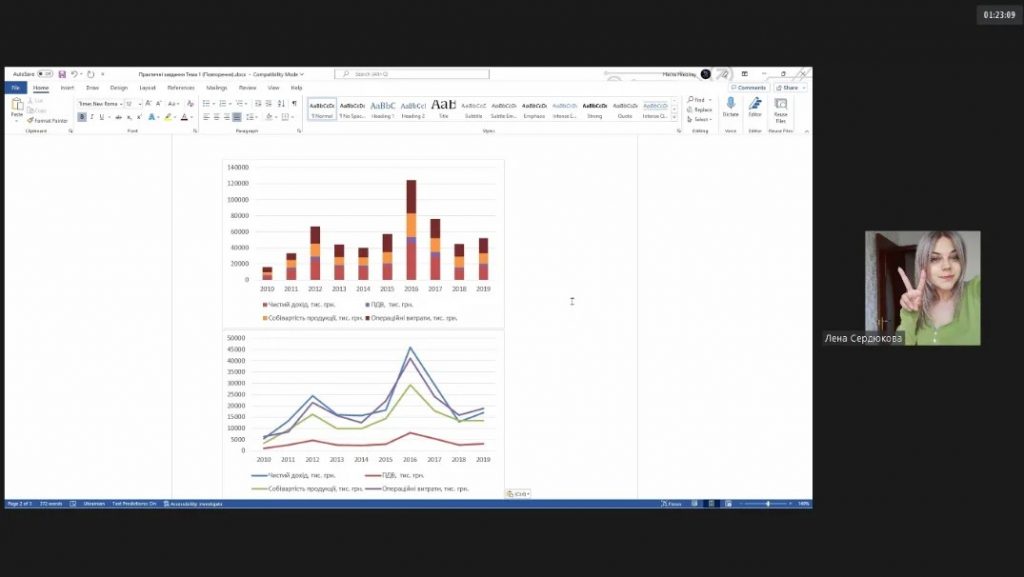Screen dimensions: 1024x577
Task: Click the Undo arrow icon
Action: point(75,74)
